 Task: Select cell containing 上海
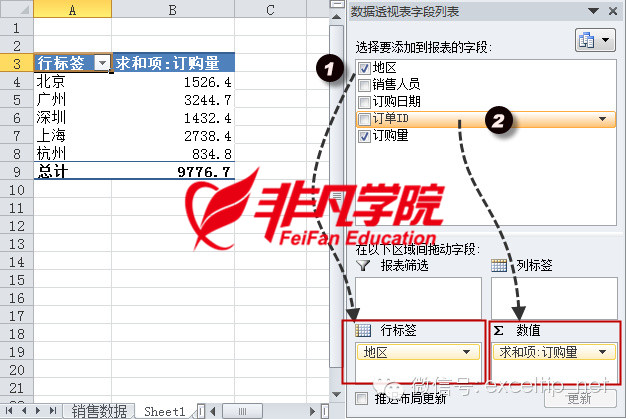(72, 136)
